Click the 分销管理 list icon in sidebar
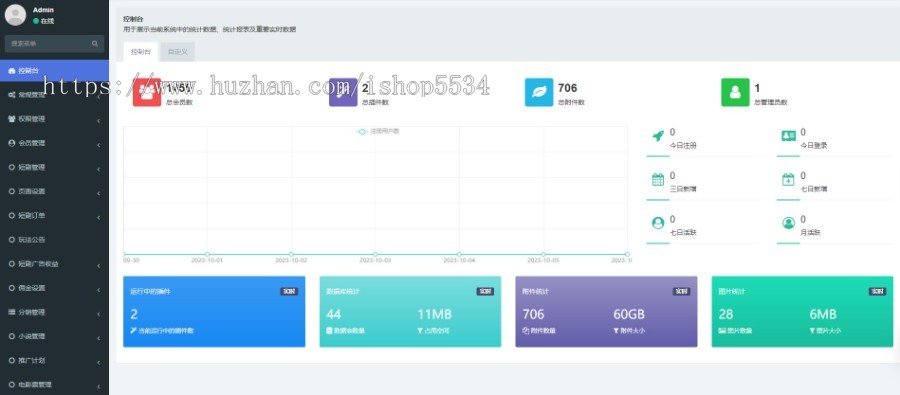This screenshot has width=900, height=395. point(12,312)
